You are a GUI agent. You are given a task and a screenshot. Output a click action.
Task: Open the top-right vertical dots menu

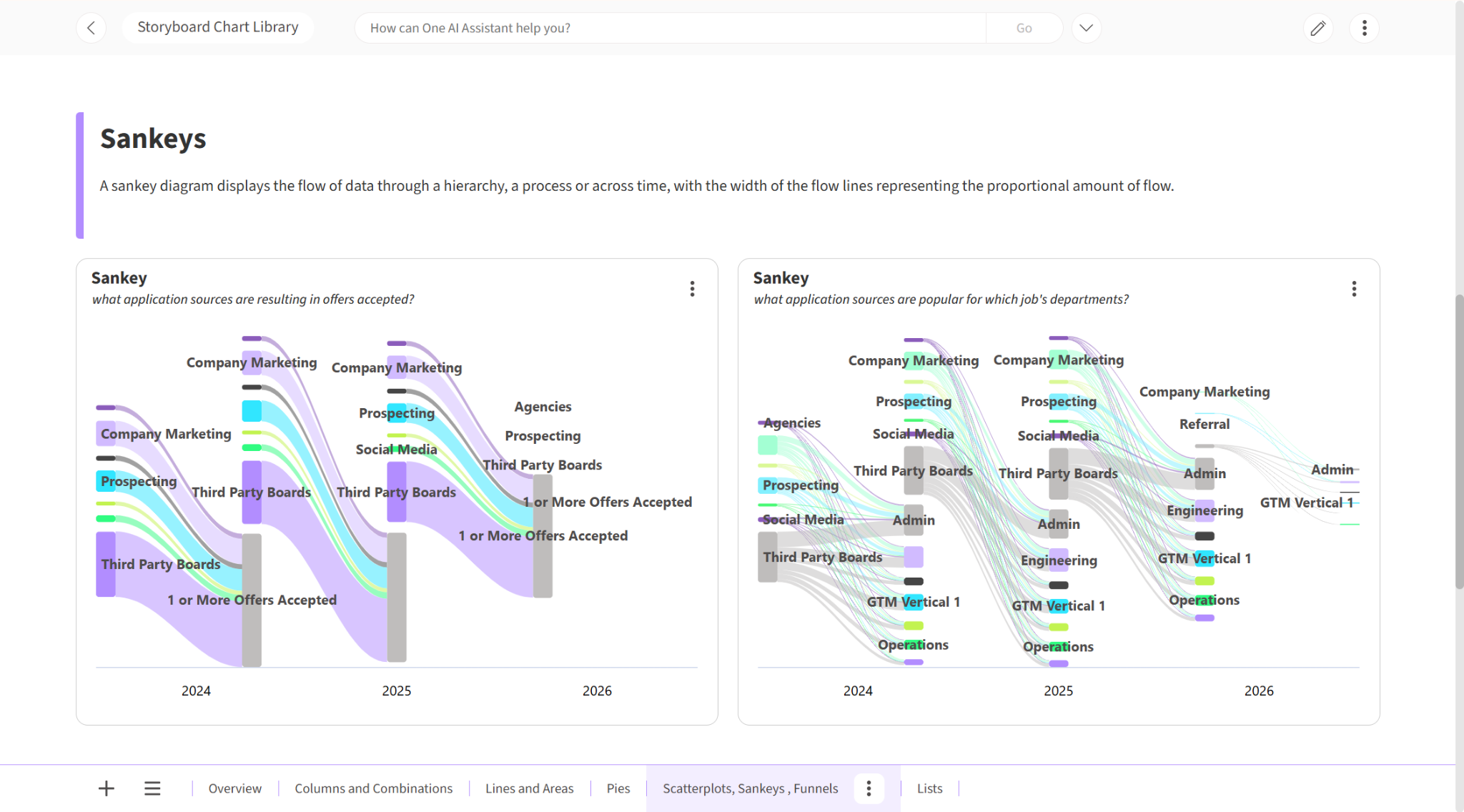point(1364,28)
